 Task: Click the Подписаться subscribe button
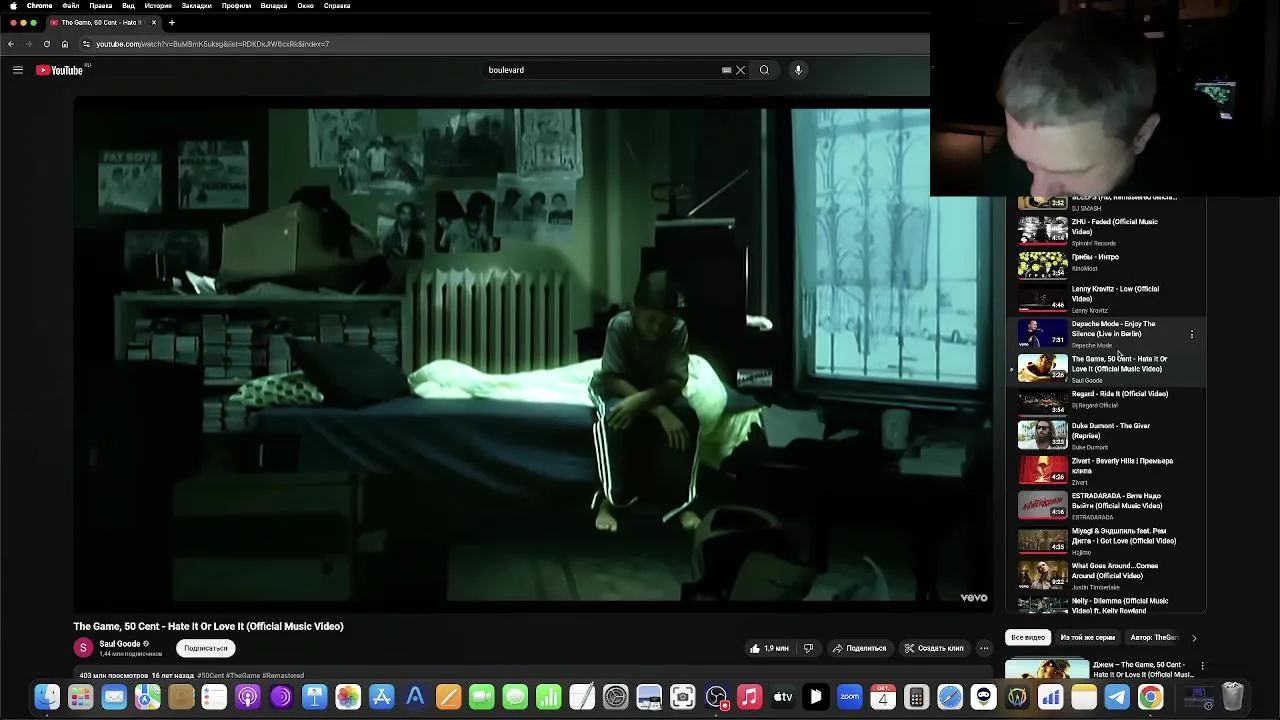[x=206, y=648]
